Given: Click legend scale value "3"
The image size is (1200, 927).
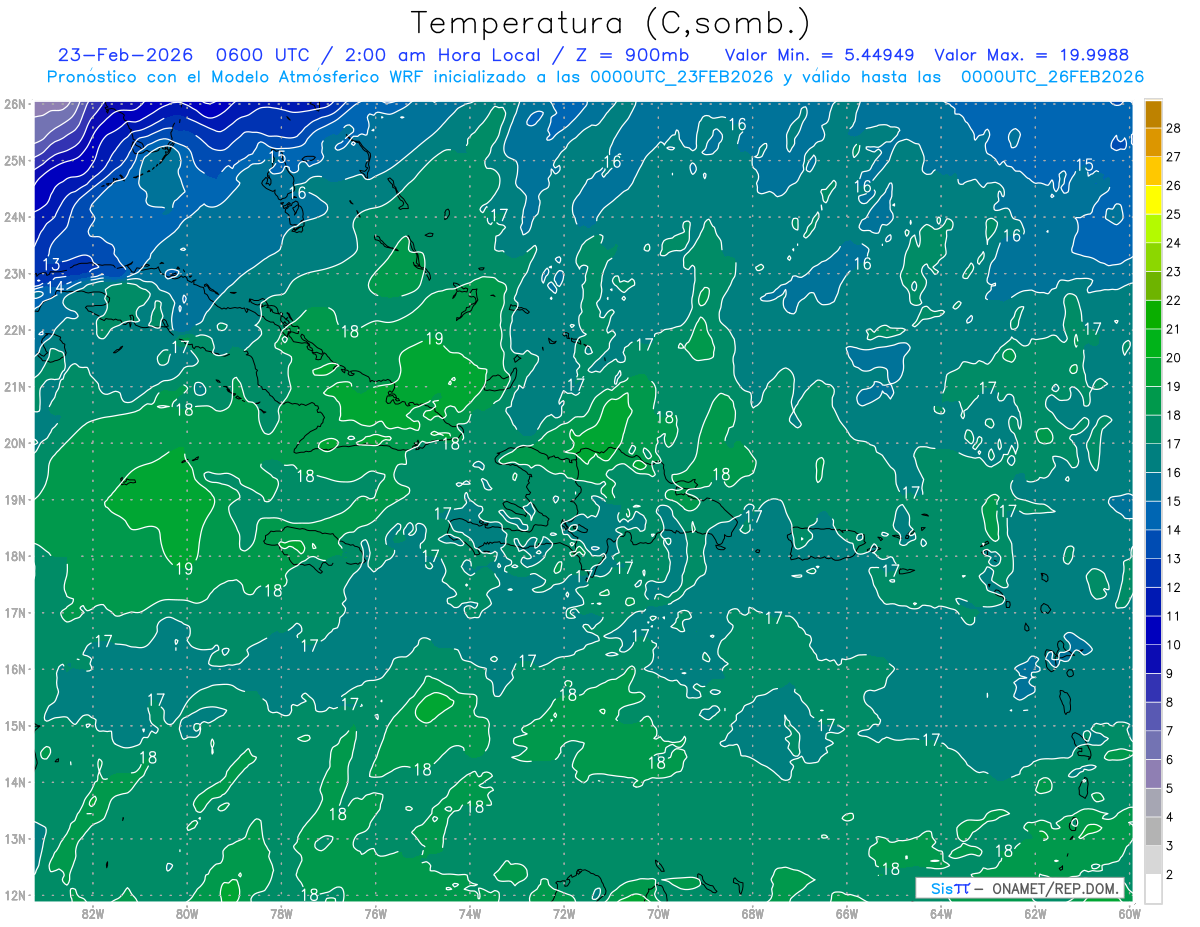Looking at the screenshot, I should click(x=1170, y=846).
